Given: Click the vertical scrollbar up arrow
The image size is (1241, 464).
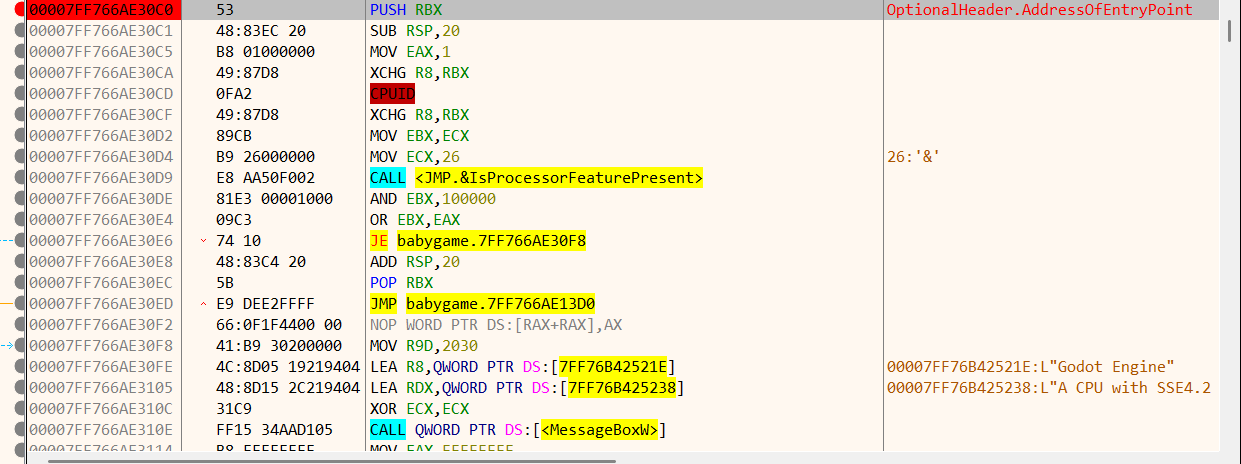Looking at the screenshot, I should pyautogui.click(x=1230, y=7).
